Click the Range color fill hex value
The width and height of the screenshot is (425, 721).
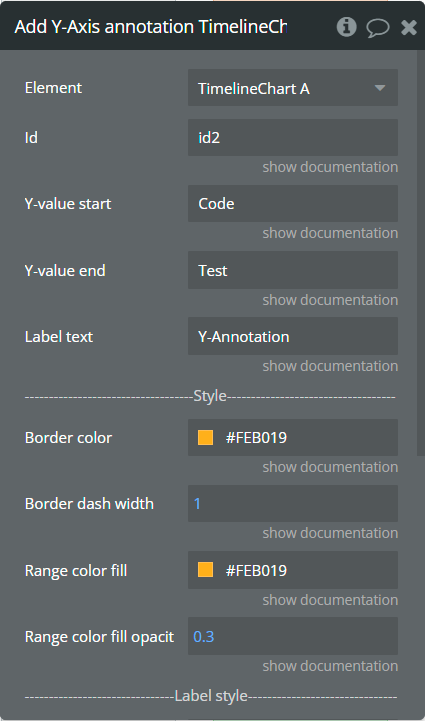(x=256, y=570)
